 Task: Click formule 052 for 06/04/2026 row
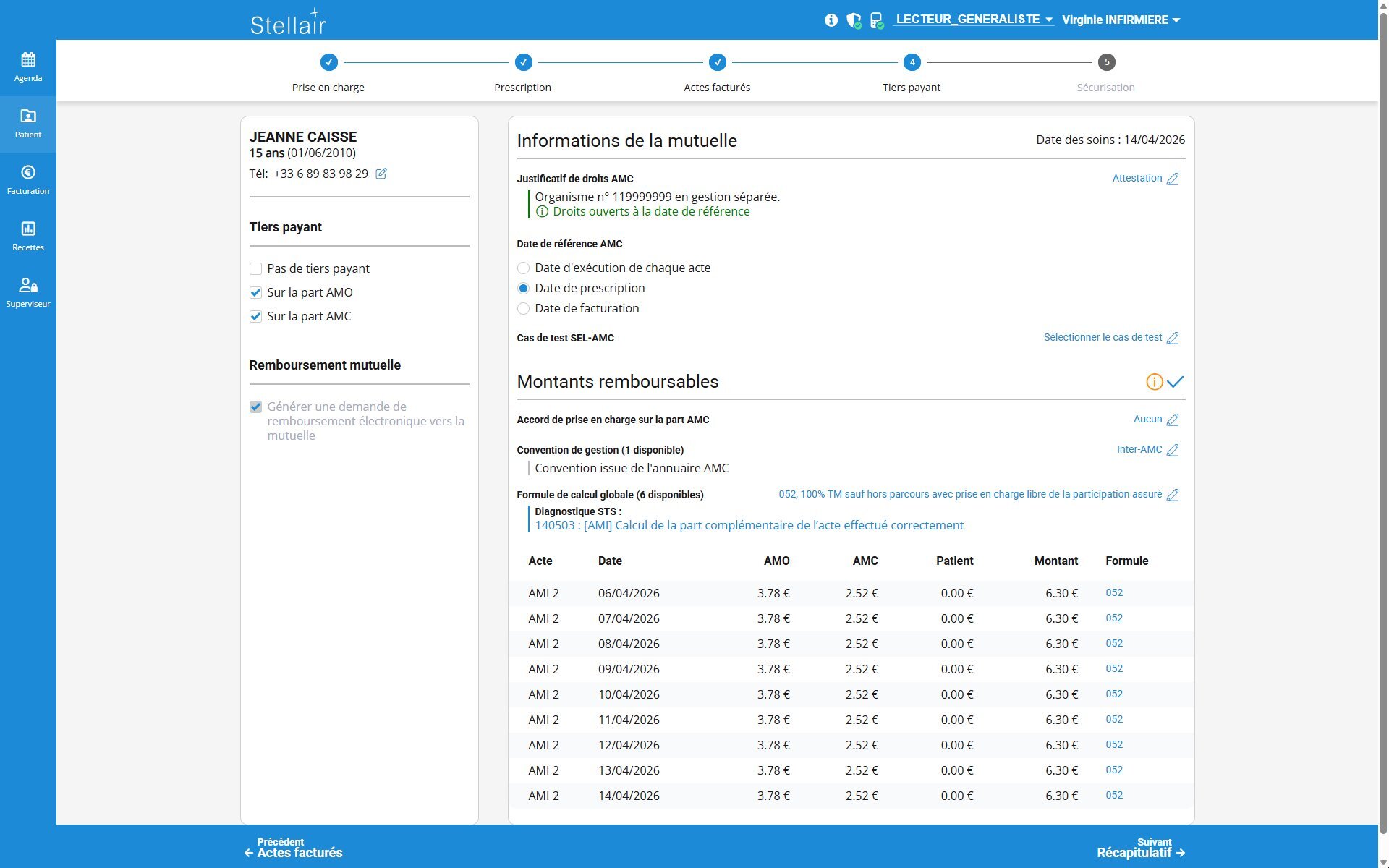(1114, 593)
